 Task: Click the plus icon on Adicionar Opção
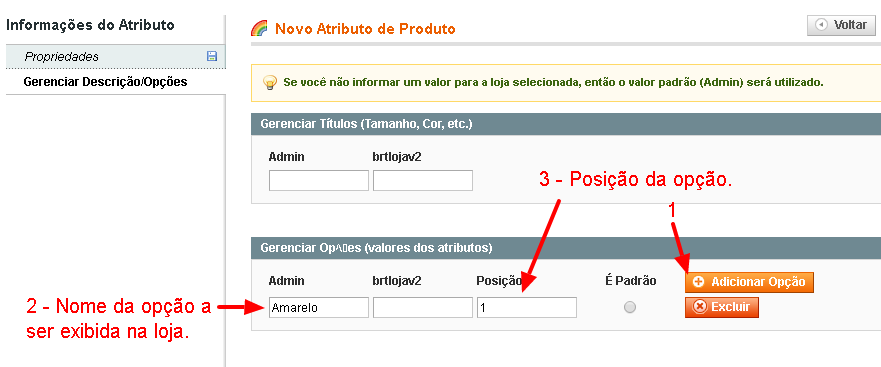tap(699, 282)
